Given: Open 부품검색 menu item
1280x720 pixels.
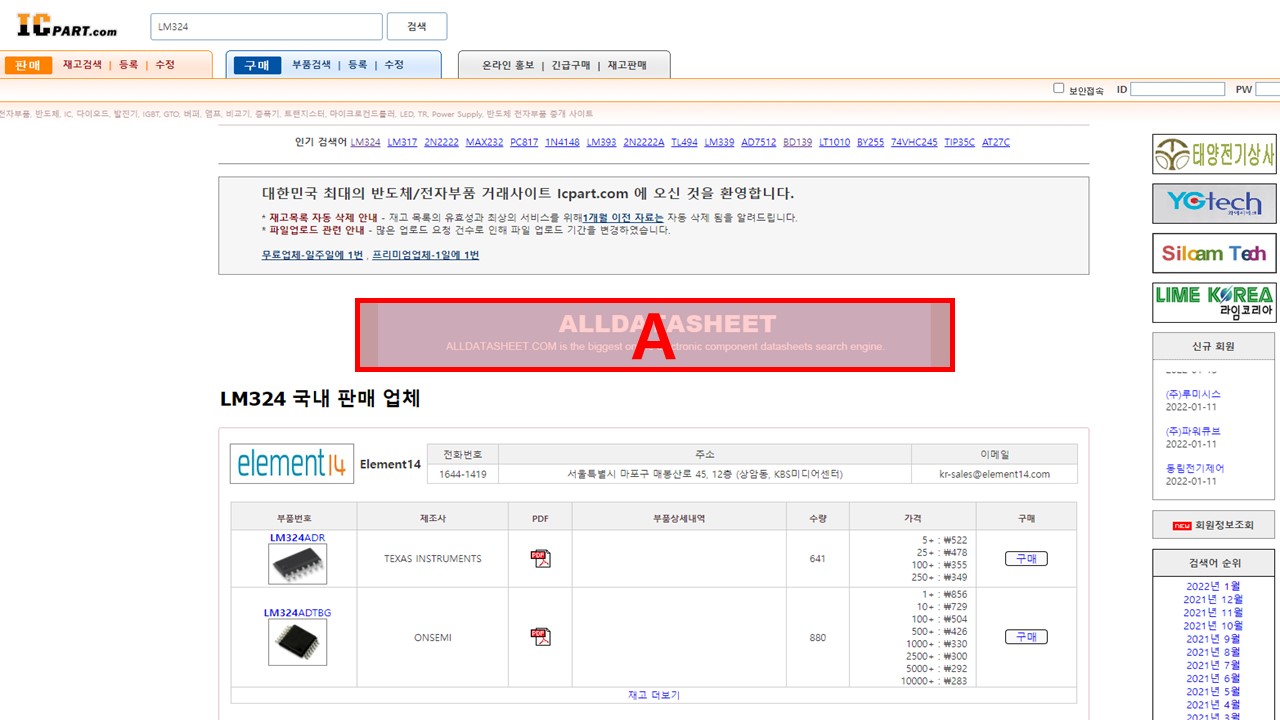Looking at the screenshot, I should click(311, 64).
